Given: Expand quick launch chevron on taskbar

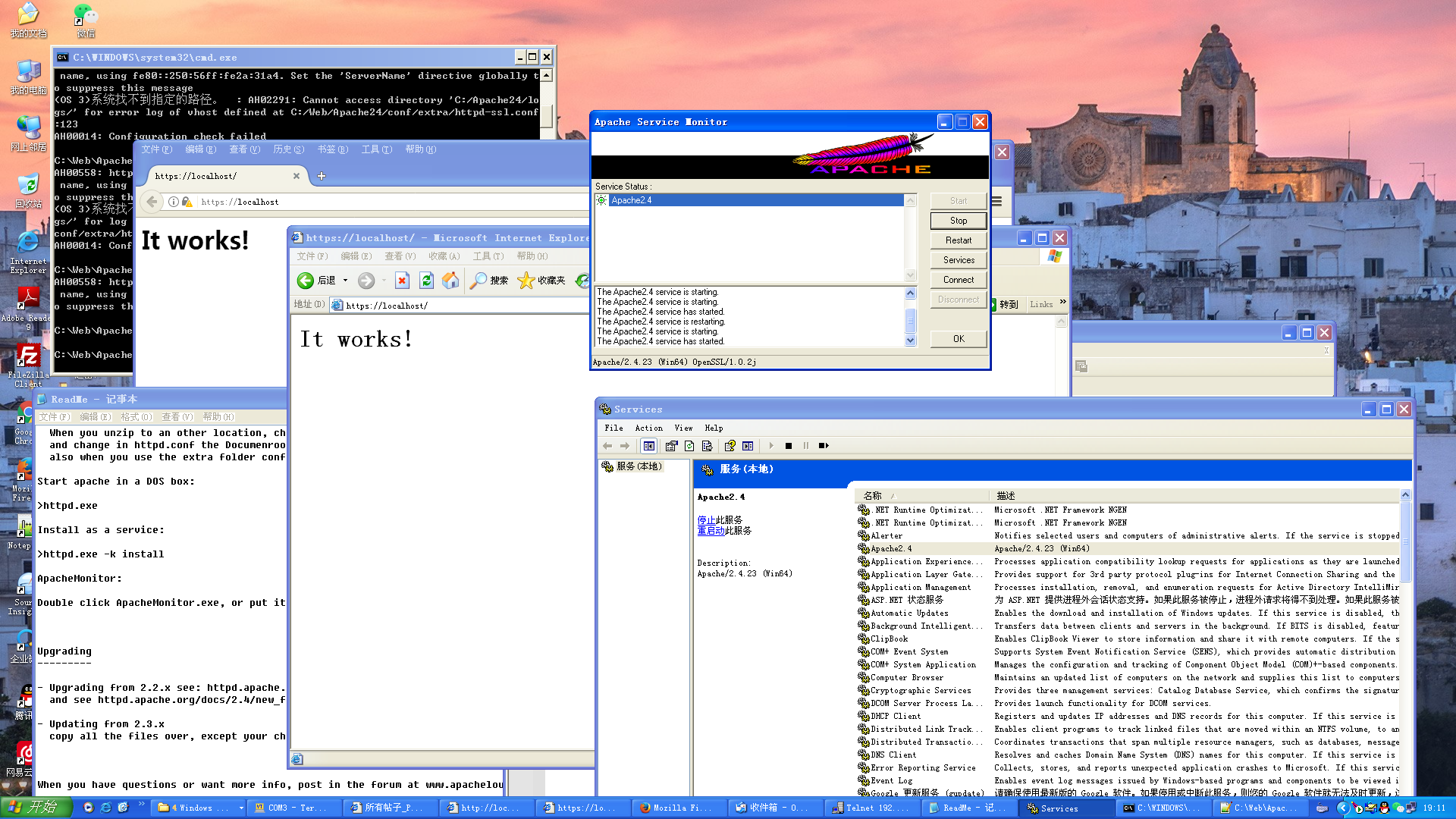Looking at the screenshot, I should tap(141, 805).
